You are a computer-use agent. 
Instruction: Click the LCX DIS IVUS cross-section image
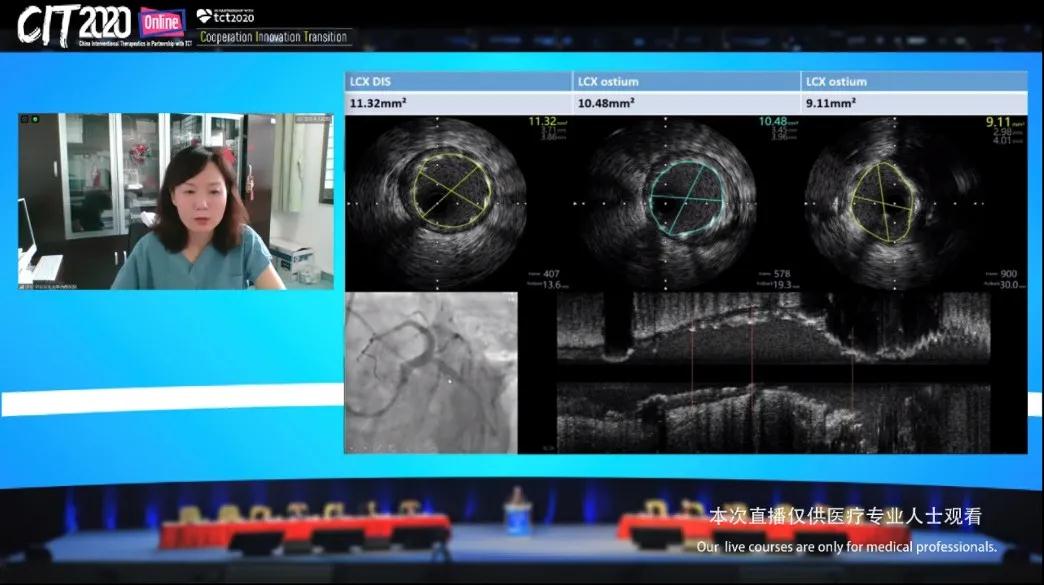(437, 203)
